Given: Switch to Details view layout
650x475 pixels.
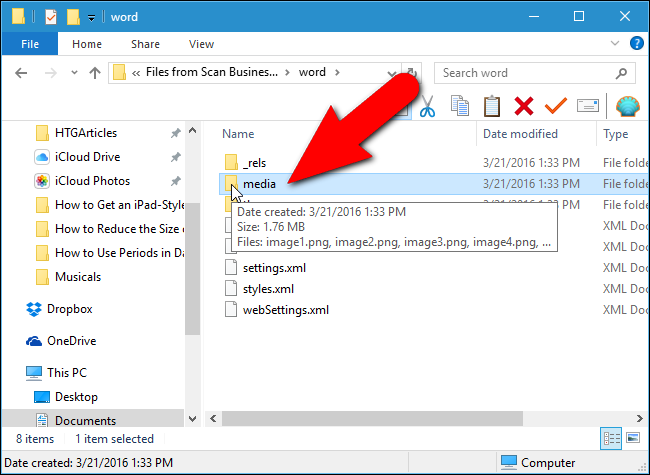Looking at the screenshot, I should coord(610,439).
